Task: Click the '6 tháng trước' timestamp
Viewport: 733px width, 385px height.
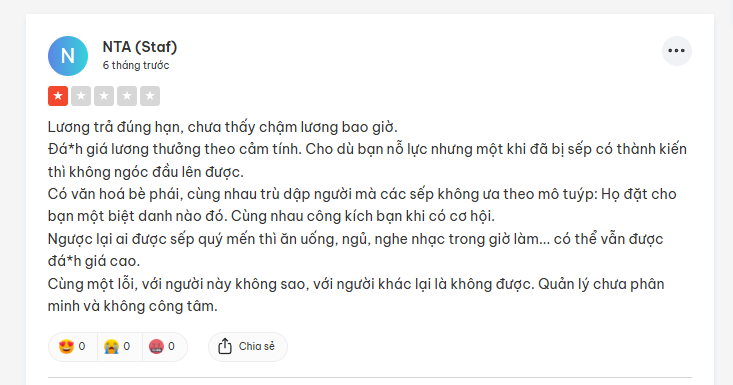Action: pyautogui.click(x=136, y=65)
